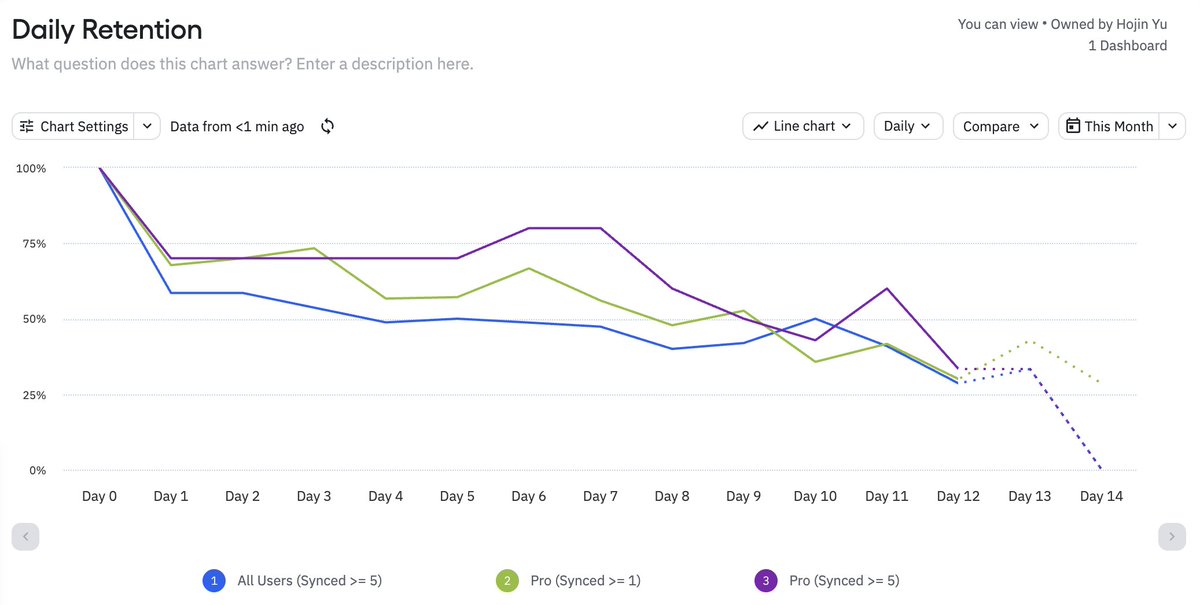
Task: Click the right scroll arrow below the chart
Action: pyautogui.click(x=1172, y=536)
